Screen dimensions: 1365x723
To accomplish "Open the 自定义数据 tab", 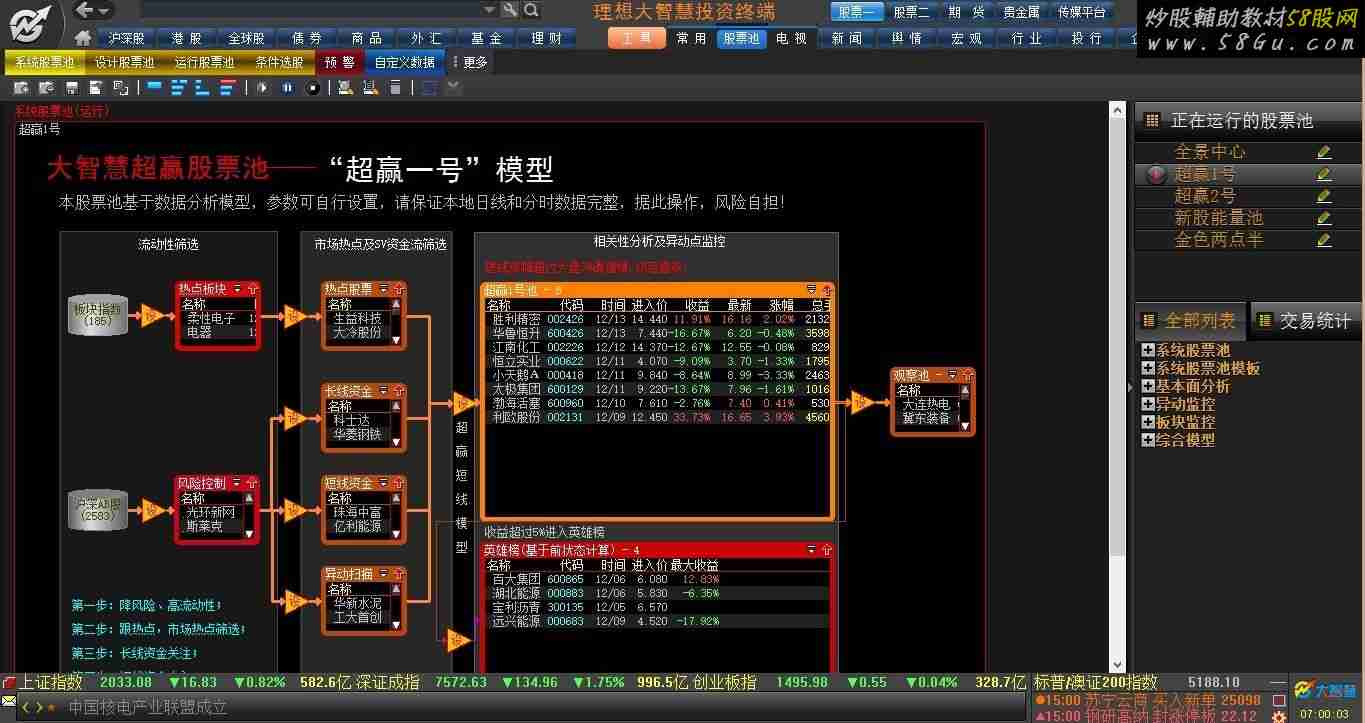I will (x=405, y=62).
